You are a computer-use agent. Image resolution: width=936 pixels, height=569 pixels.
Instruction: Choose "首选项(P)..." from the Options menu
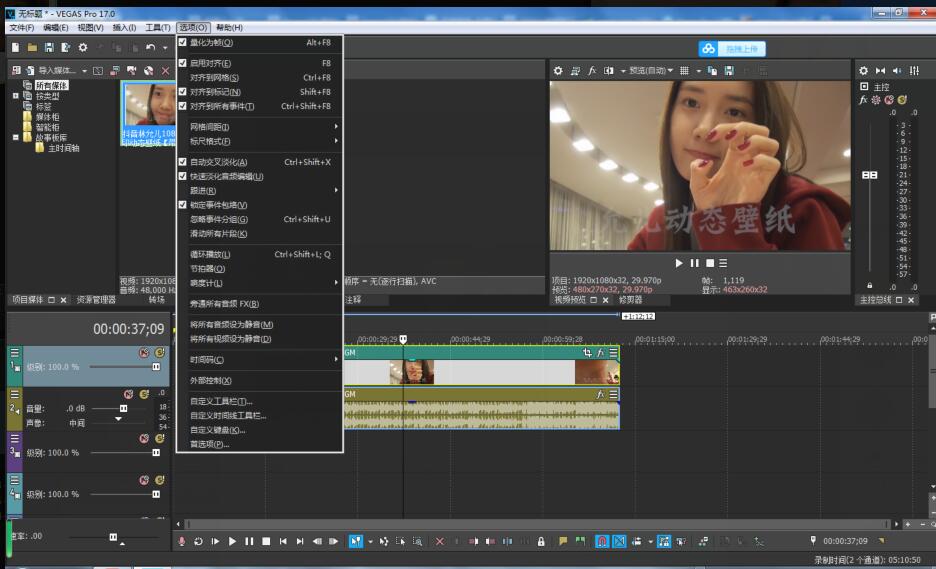pyautogui.click(x=260, y=444)
